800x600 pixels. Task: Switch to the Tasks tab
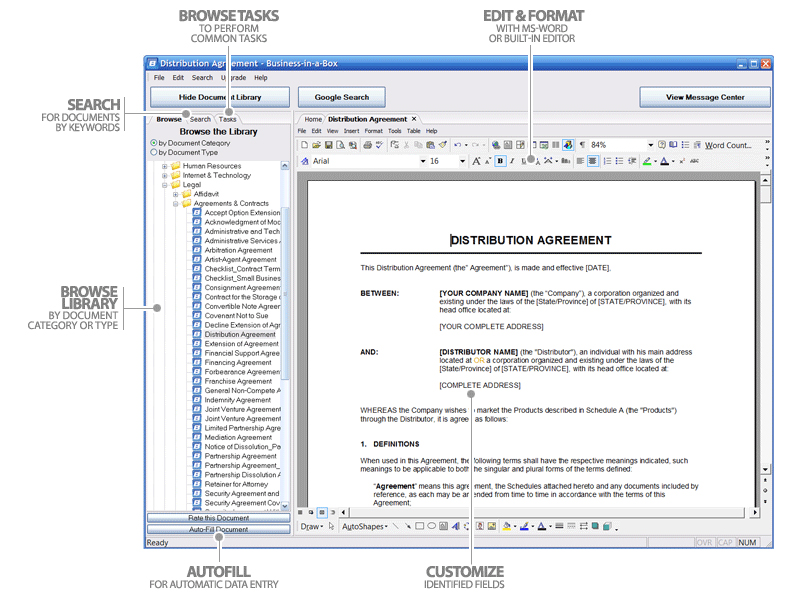pyautogui.click(x=228, y=119)
